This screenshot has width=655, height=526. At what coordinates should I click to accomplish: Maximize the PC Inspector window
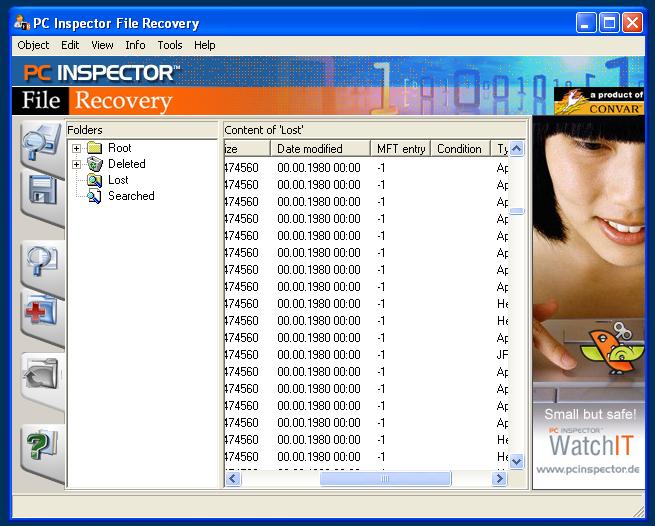click(x=609, y=23)
